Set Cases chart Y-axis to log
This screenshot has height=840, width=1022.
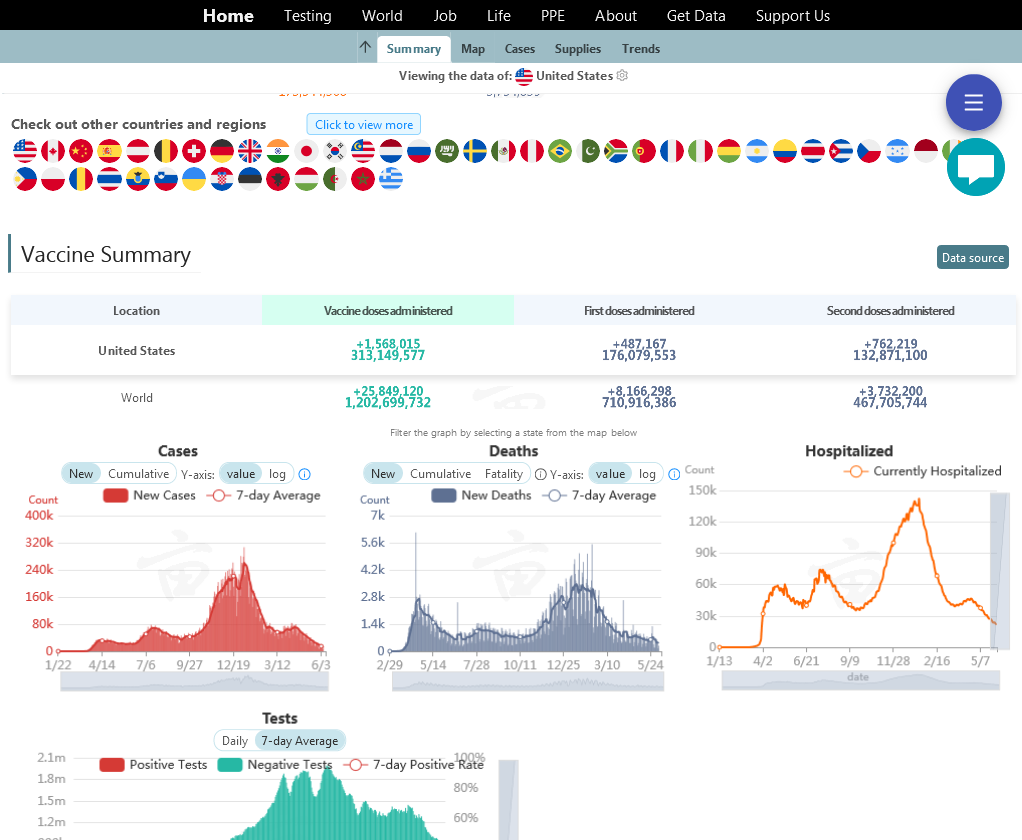pos(277,474)
